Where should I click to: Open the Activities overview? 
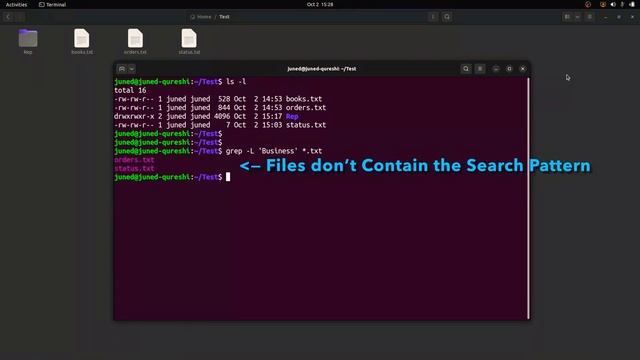[16, 4]
